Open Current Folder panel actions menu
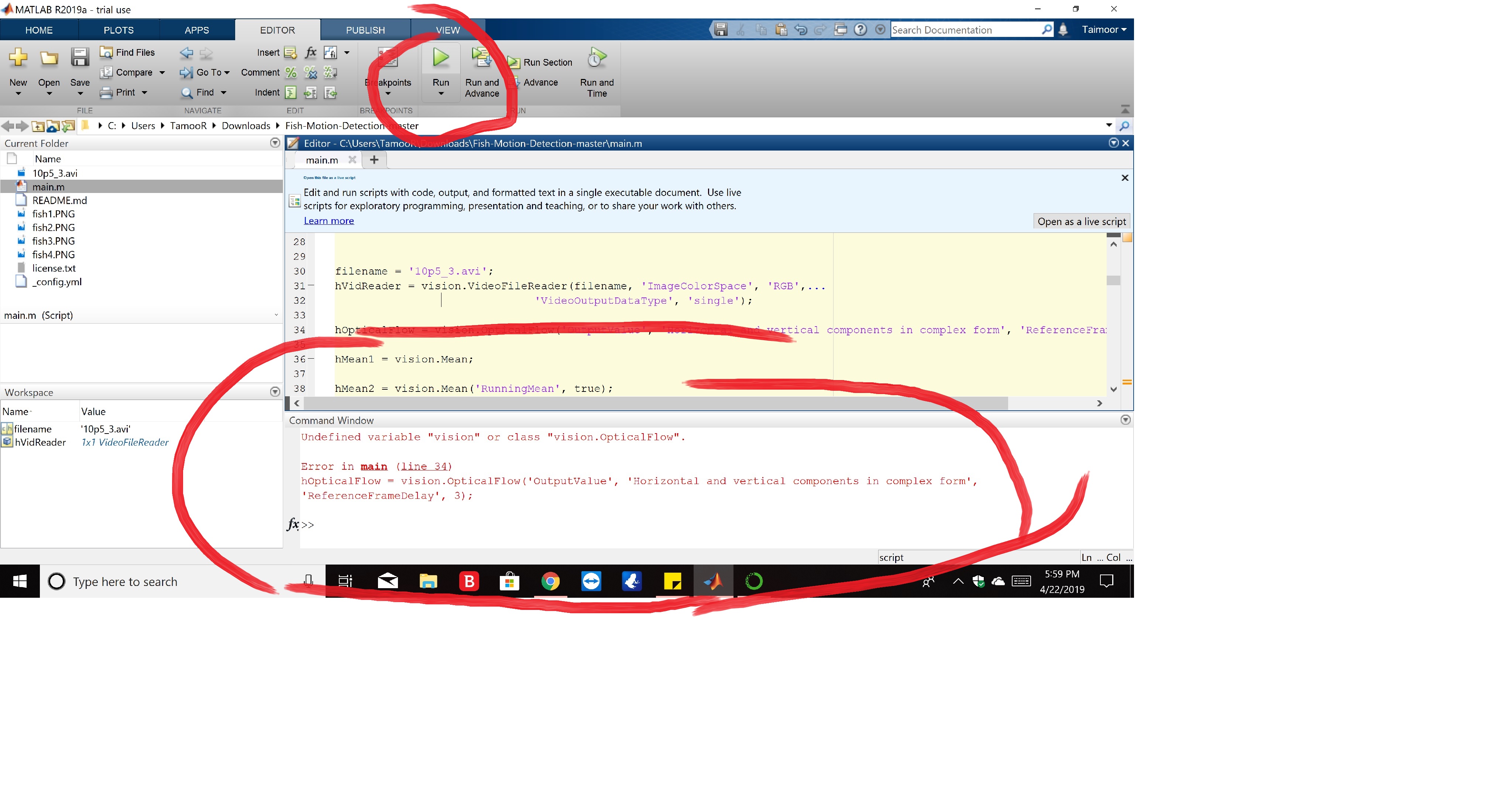 pos(275,143)
